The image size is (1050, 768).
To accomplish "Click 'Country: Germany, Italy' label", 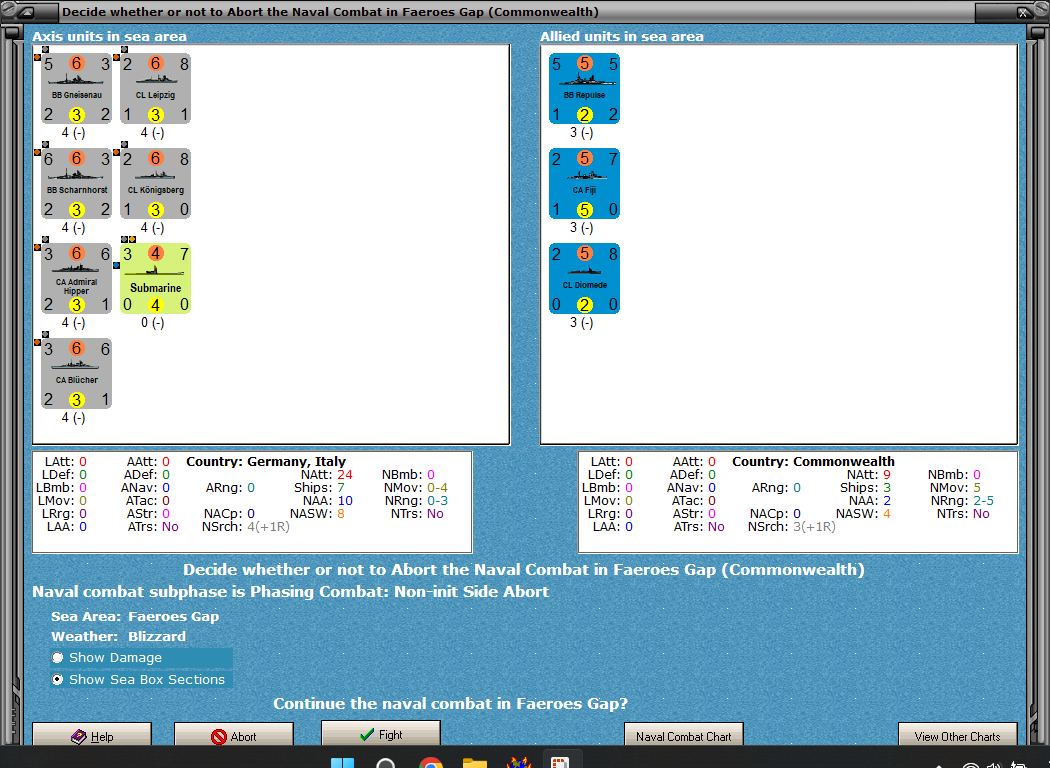I will (266, 461).
